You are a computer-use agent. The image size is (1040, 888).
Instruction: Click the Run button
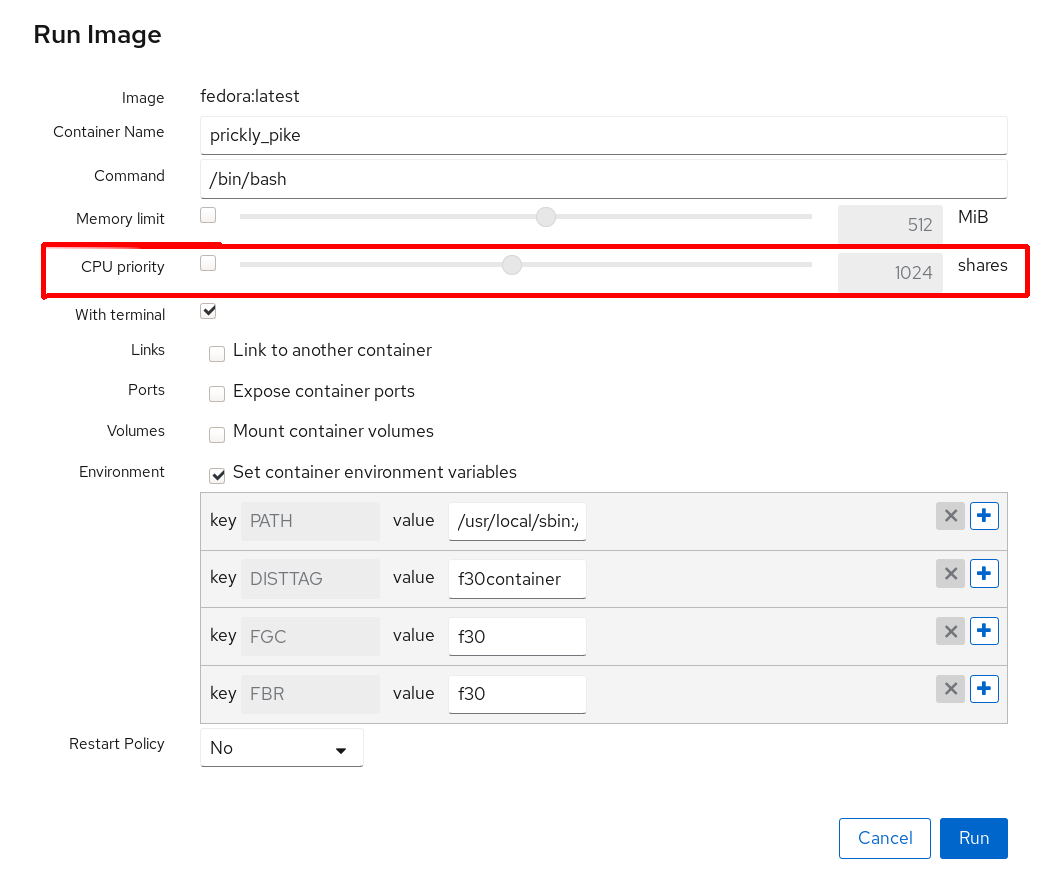coord(973,838)
